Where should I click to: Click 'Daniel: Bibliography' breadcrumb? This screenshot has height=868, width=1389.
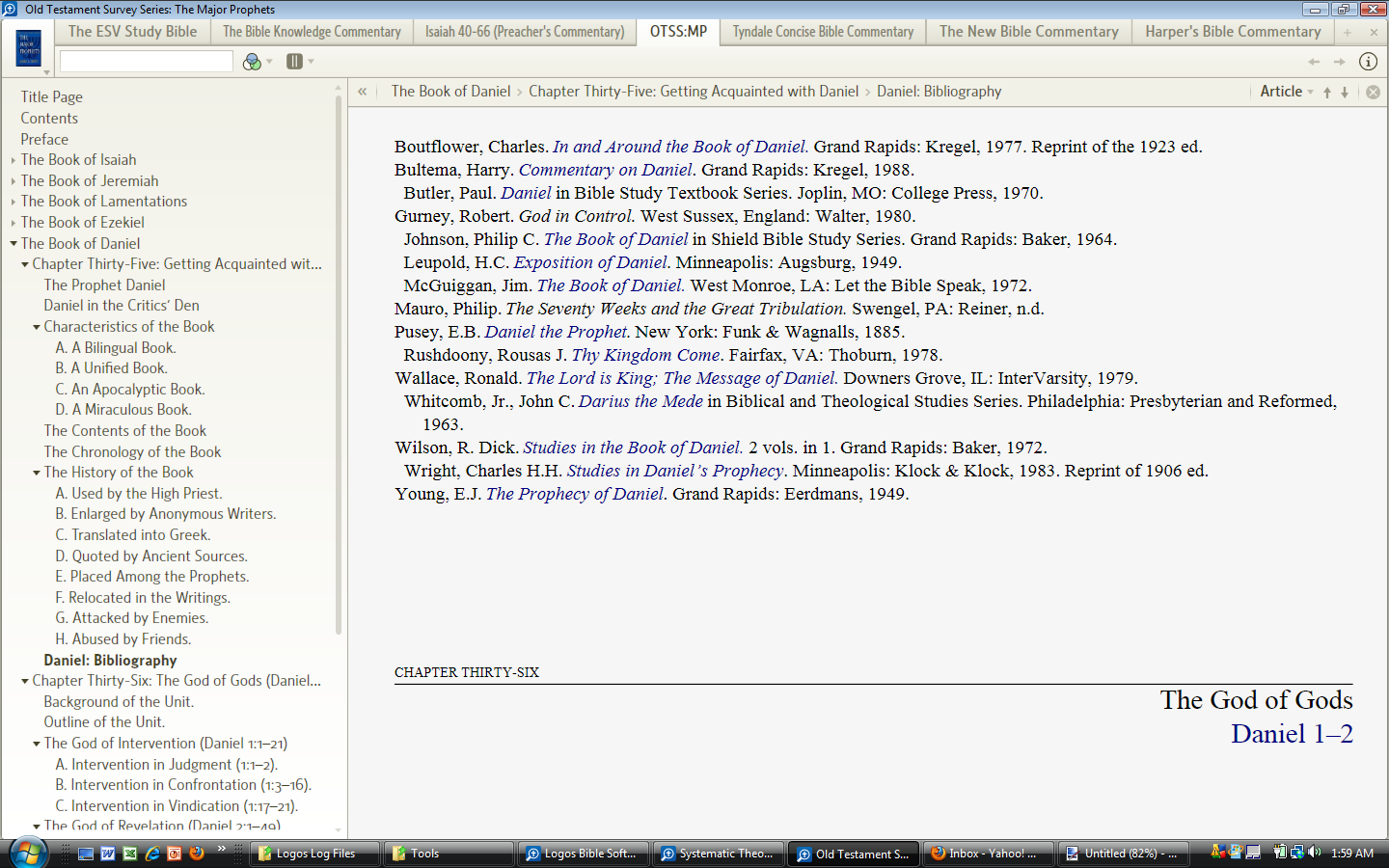point(939,92)
